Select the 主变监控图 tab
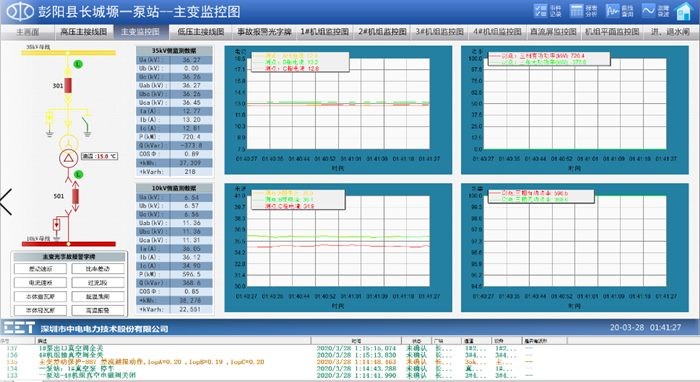The image size is (700, 382). tap(140, 32)
